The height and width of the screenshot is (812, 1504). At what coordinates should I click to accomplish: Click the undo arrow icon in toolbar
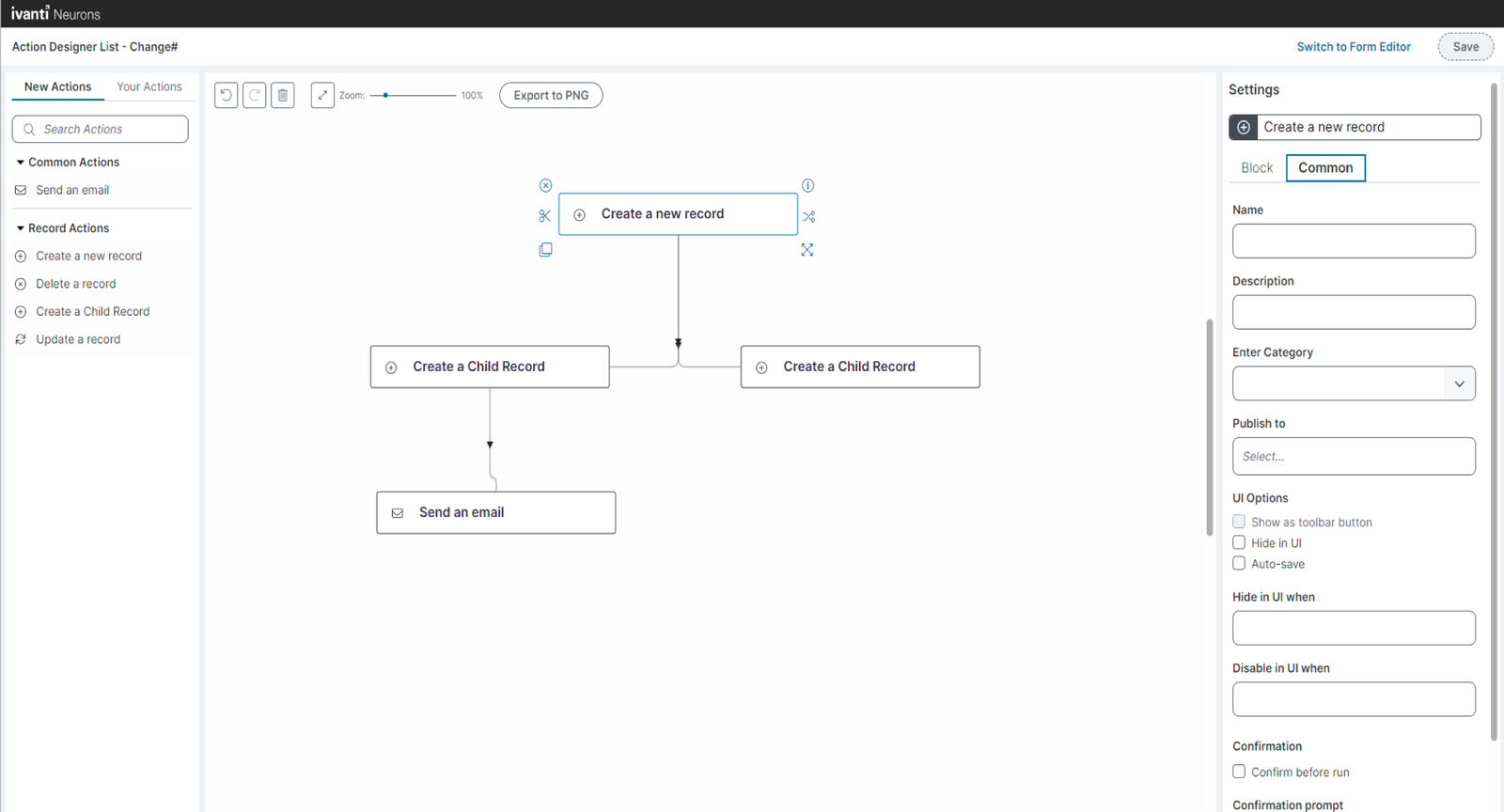coord(226,95)
